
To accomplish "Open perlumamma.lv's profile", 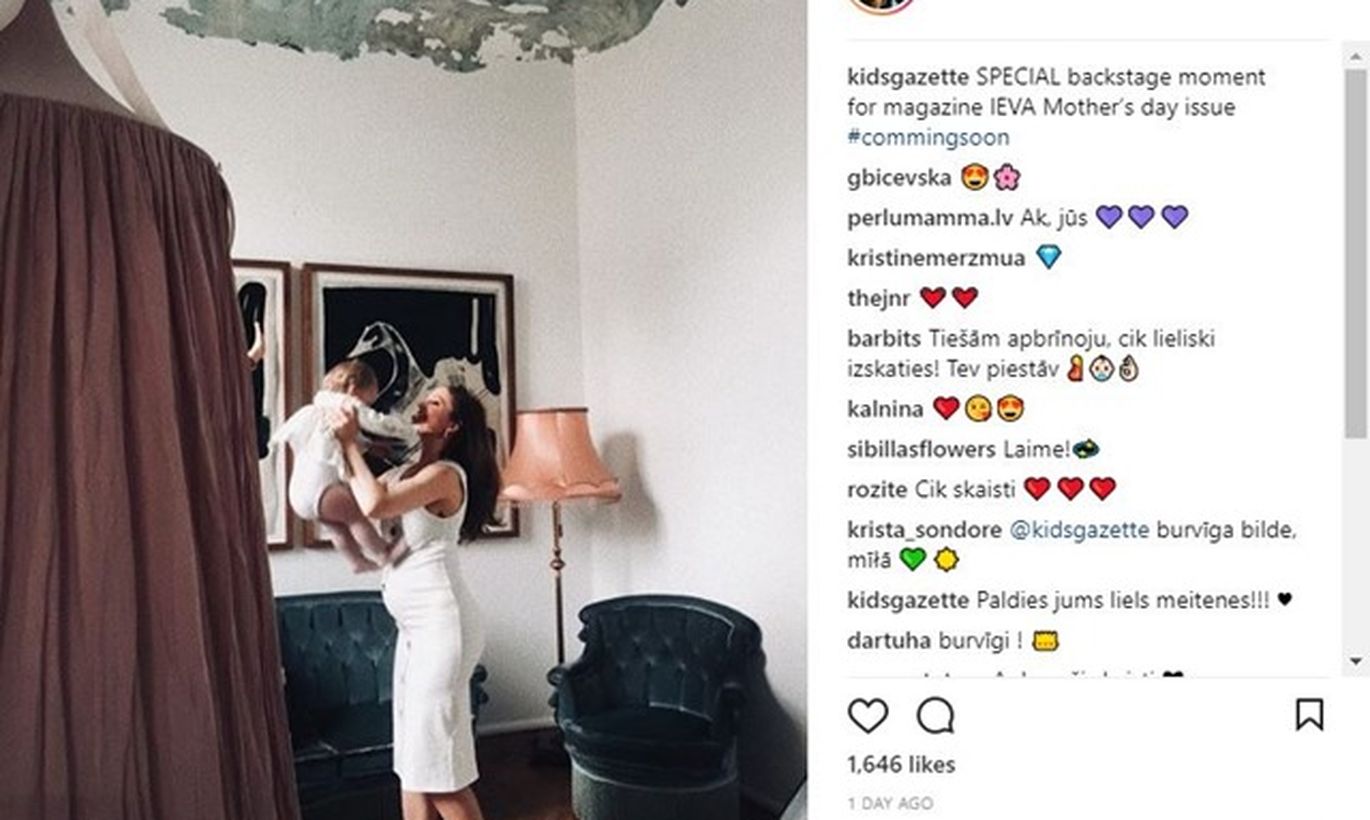I will (x=930, y=217).
